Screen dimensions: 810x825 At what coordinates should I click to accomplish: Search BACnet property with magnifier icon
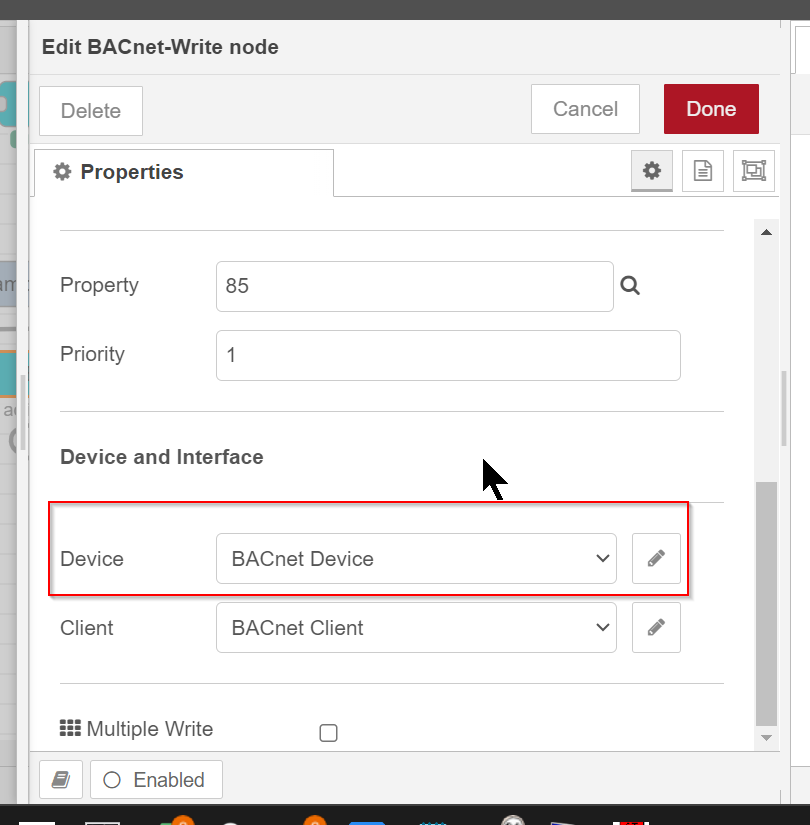tap(630, 286)
